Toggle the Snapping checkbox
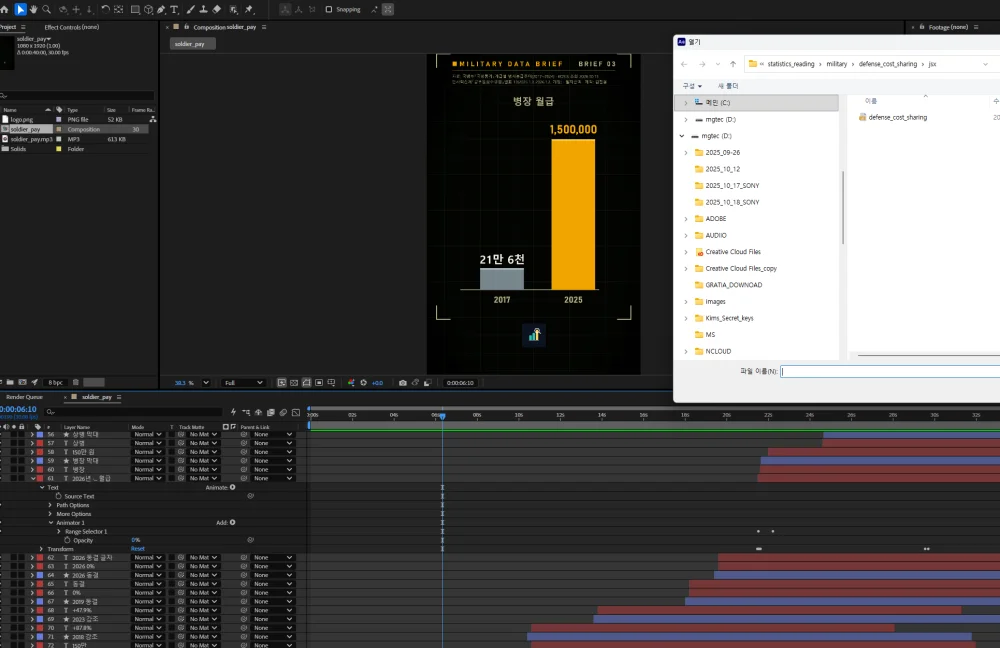1000x648 pixels. coord(328,10)
